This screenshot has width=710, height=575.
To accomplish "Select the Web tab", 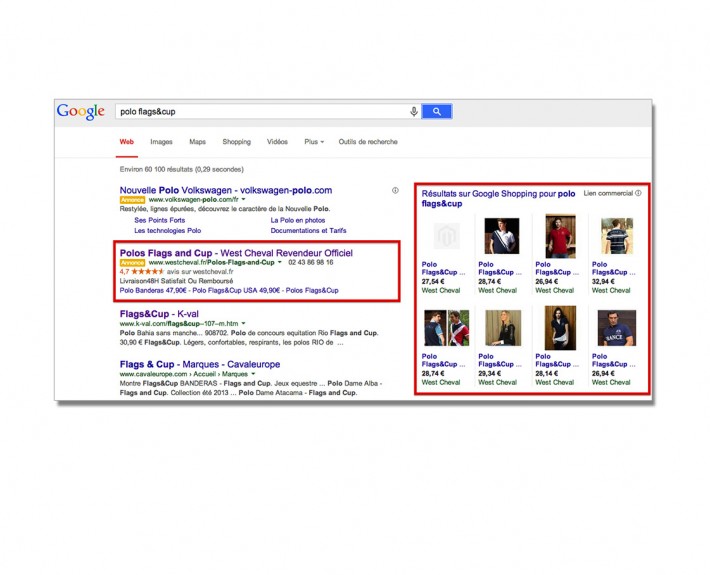I will (127, 142).
